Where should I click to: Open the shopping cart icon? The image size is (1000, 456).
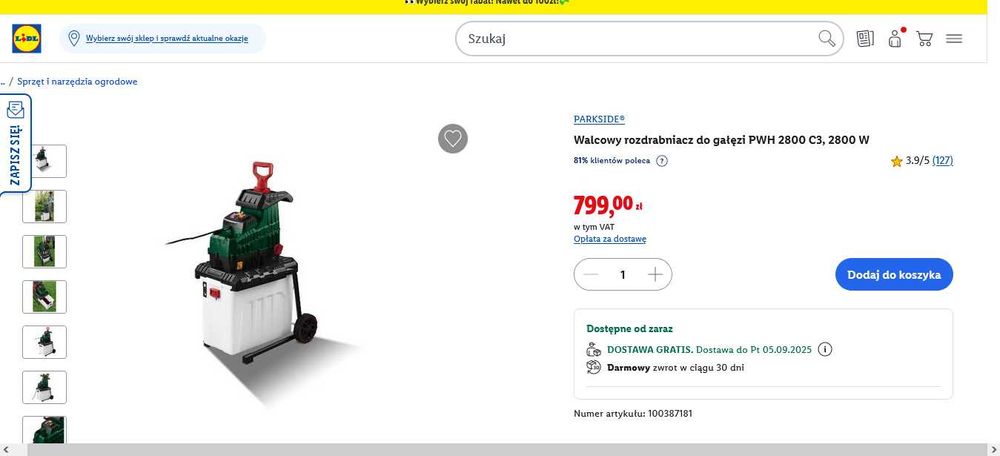tap(924, 39)
